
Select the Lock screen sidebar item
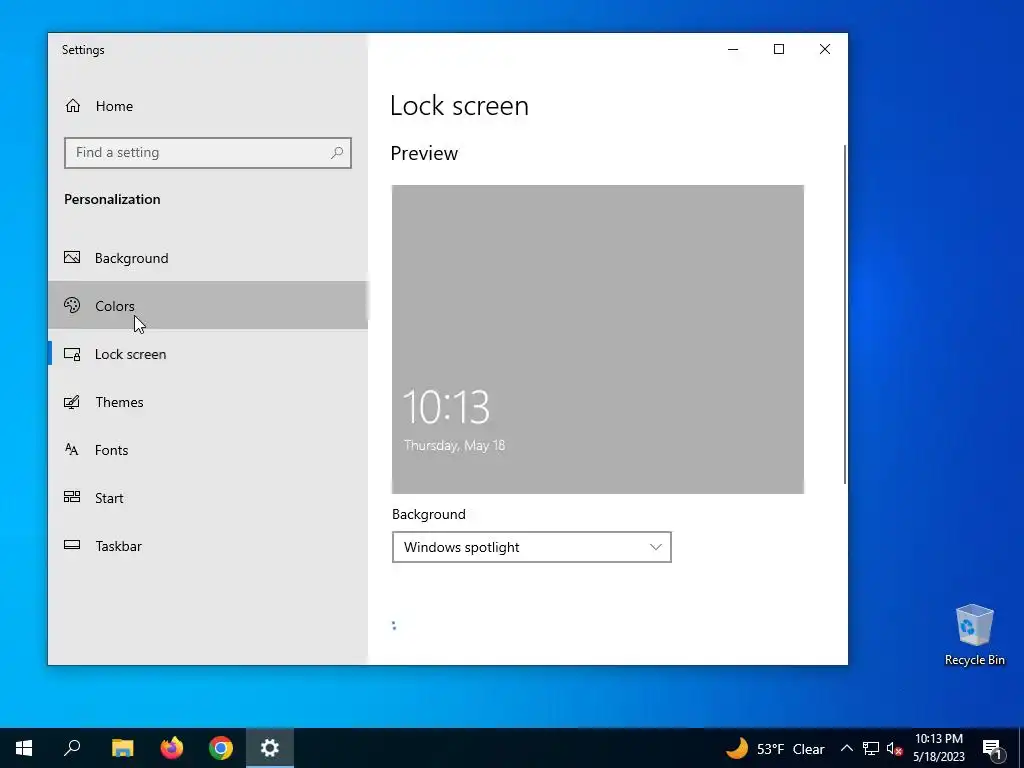(208, 354)
